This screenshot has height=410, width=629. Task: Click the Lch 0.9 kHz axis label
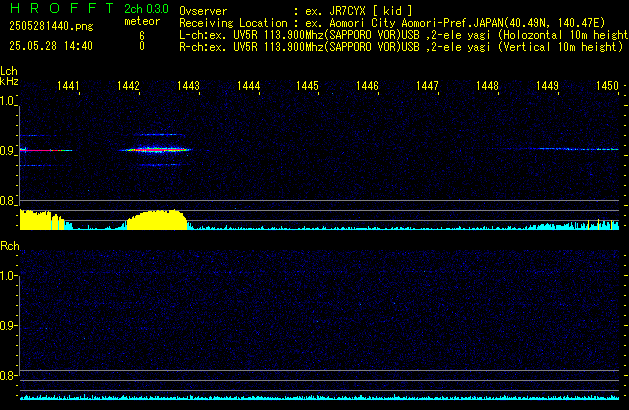[x=7, y=151]
